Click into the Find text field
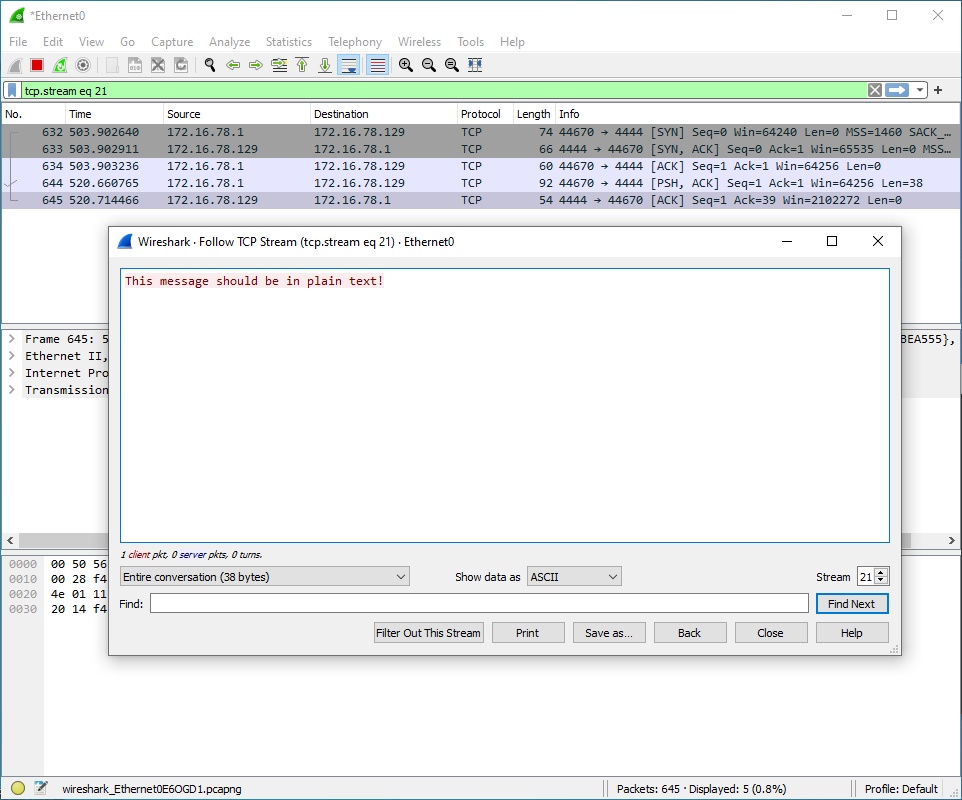962x800 pixels. coord(478,604)
